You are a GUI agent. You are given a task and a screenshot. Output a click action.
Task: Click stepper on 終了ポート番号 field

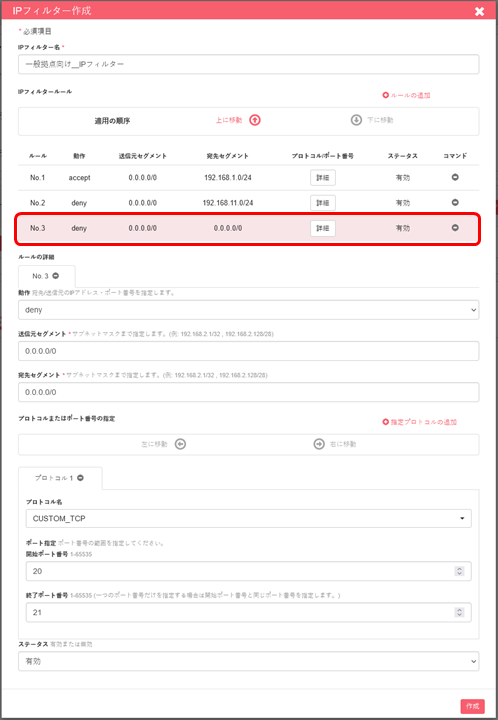(459, 612)
